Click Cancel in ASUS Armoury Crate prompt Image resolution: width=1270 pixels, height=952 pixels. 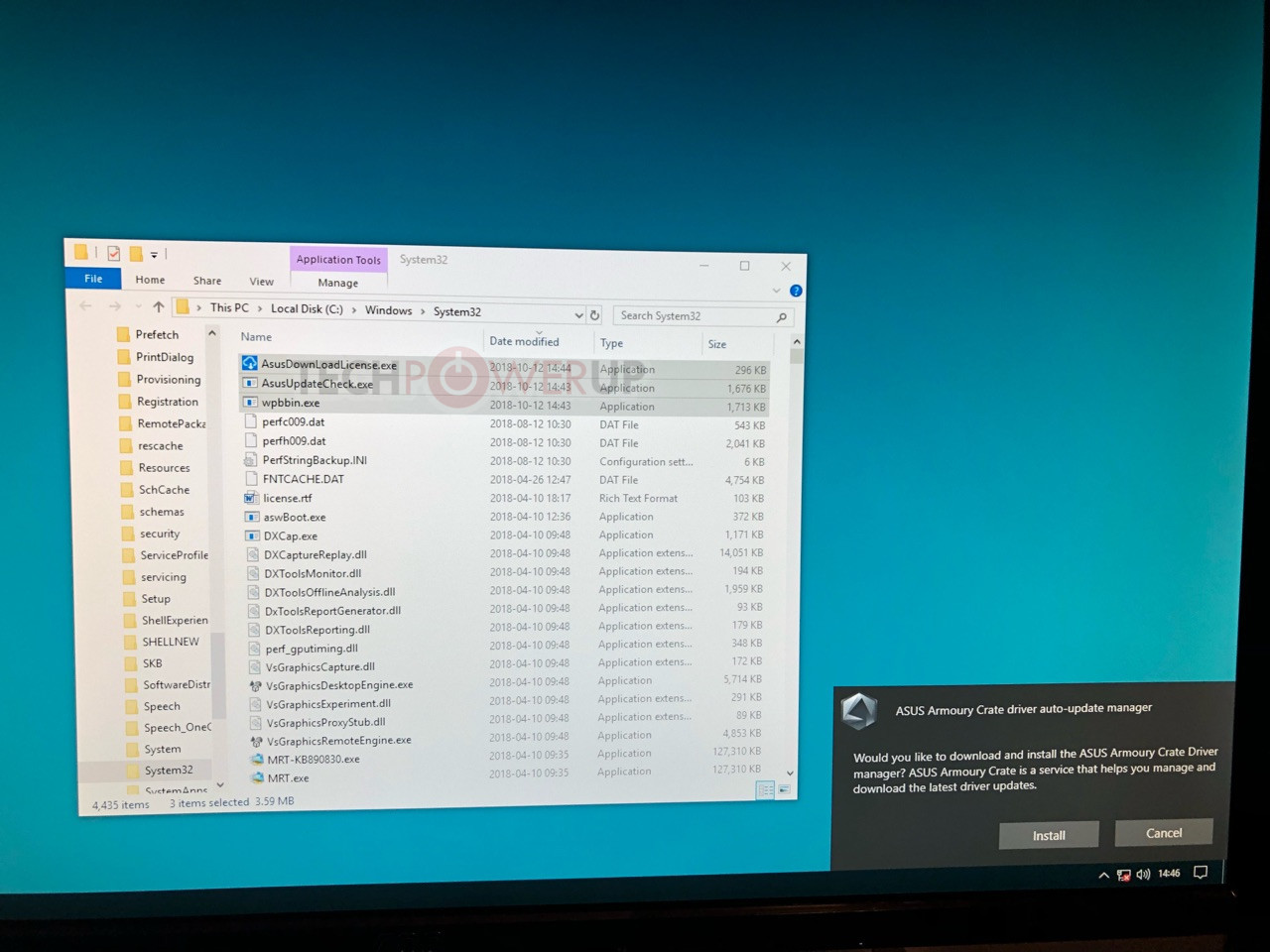tap(1164, 833)
